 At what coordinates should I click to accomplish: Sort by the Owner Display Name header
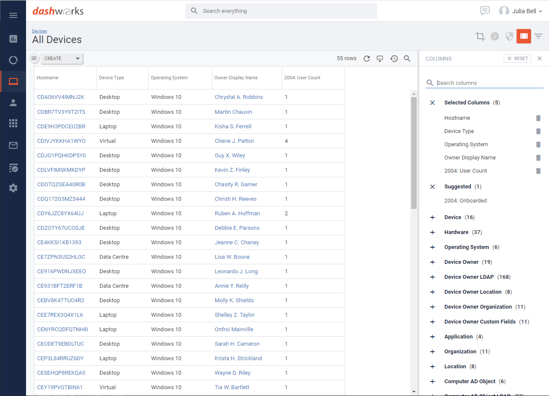(x=236, y=78)
